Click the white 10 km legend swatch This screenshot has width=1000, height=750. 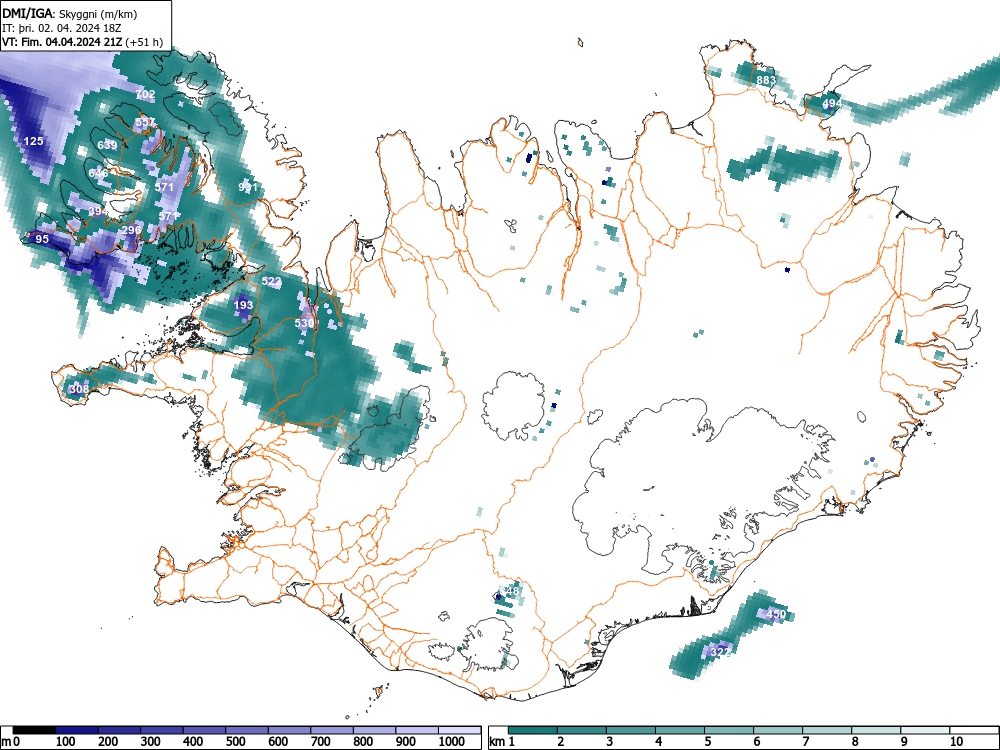[974, 730]
